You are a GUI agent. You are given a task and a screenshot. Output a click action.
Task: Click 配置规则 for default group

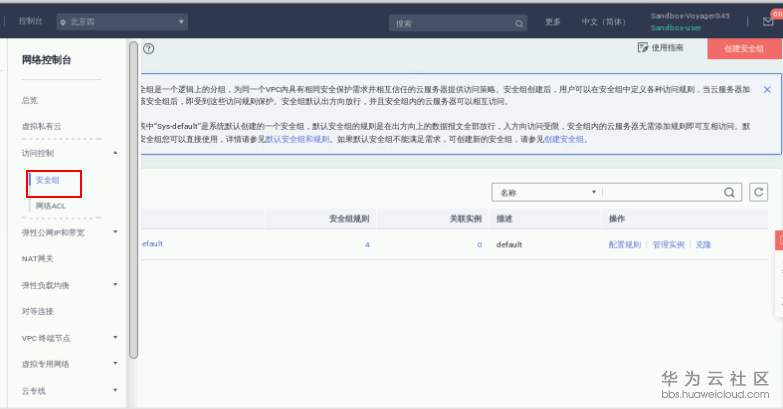[624, 245]
